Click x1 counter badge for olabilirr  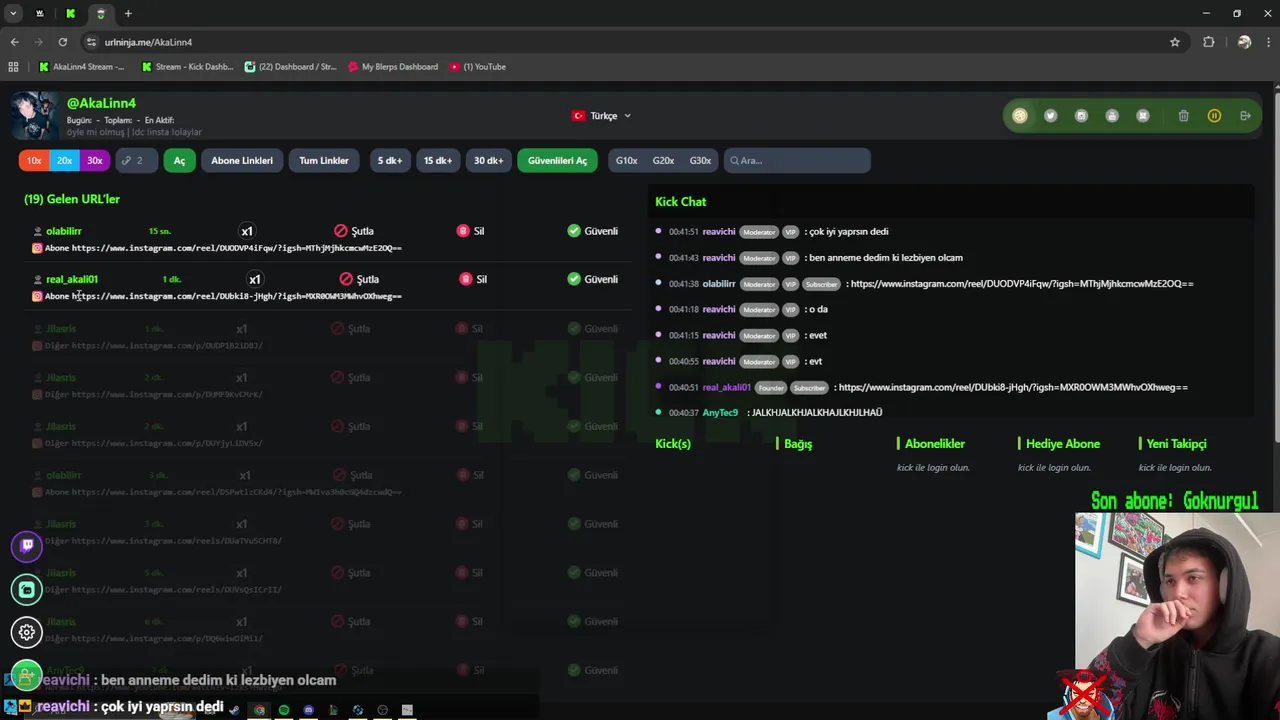247,231
